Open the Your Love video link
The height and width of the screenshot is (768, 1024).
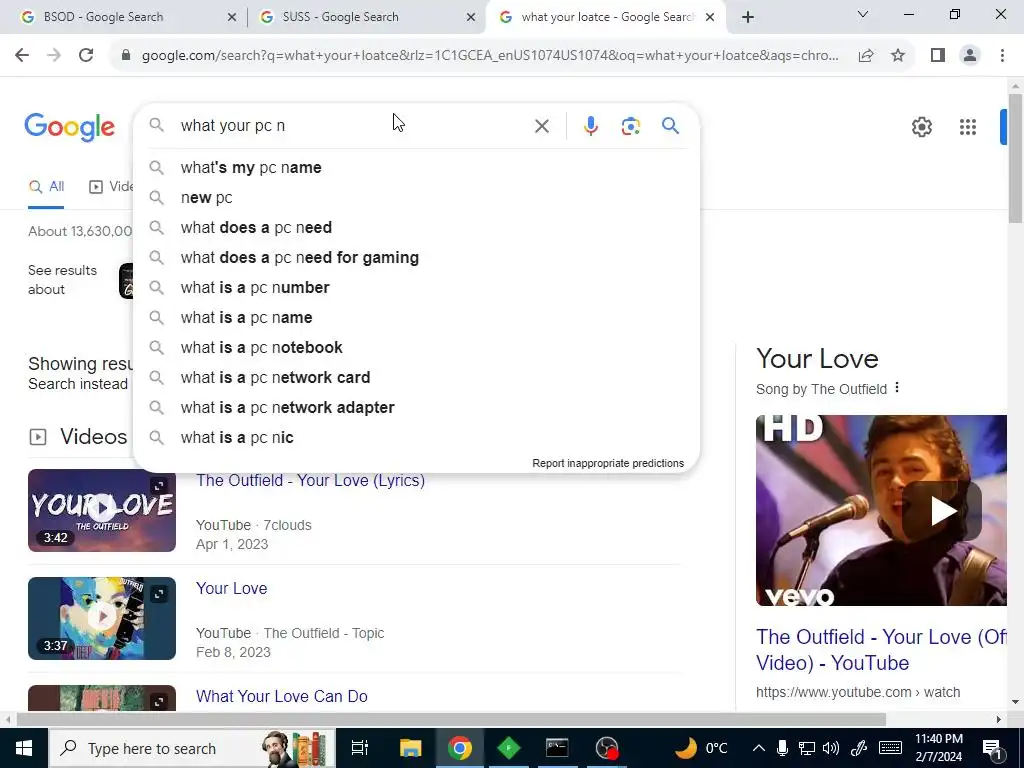(x=231, y=588)
